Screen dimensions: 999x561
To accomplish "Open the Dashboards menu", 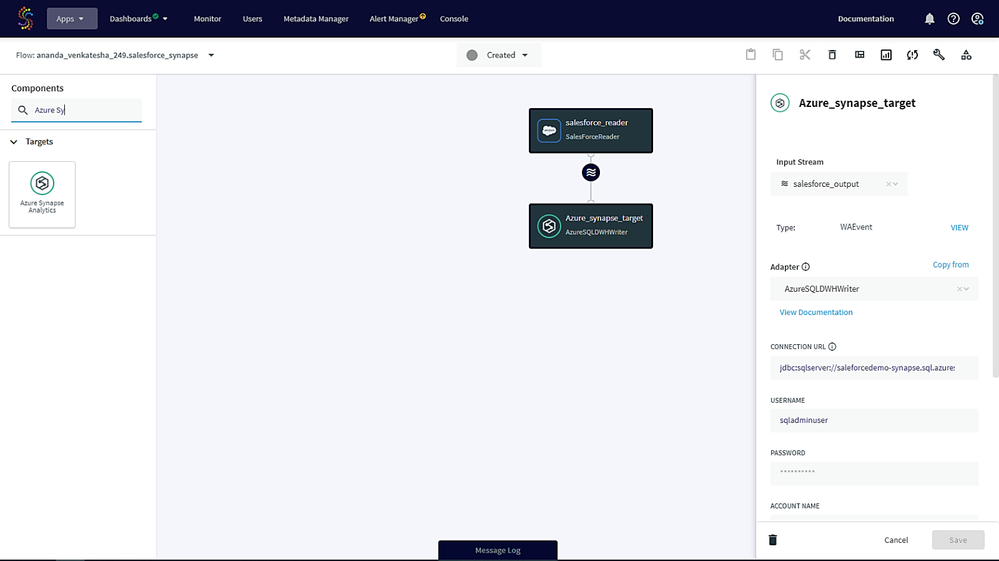I will coord(138,18).
